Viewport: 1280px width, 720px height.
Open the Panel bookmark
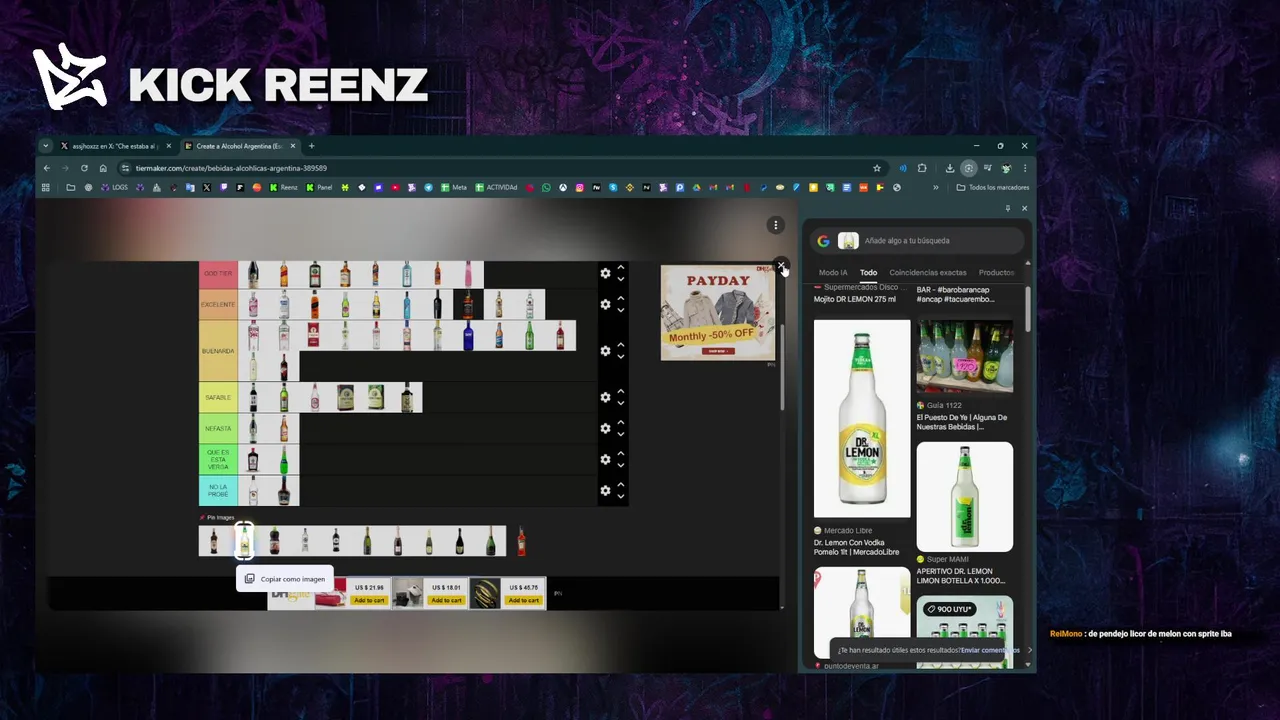coord(320,187)
